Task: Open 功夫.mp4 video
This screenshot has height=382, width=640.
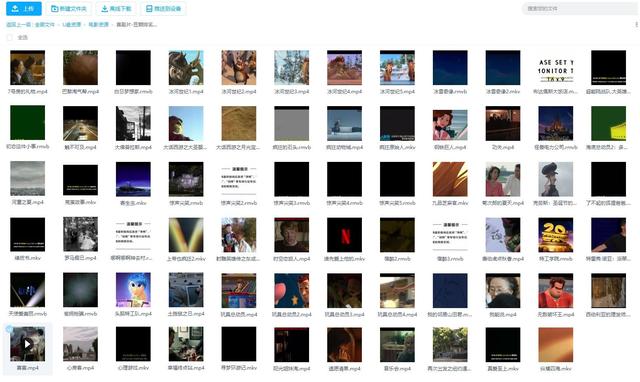Action: click(503, 123)
